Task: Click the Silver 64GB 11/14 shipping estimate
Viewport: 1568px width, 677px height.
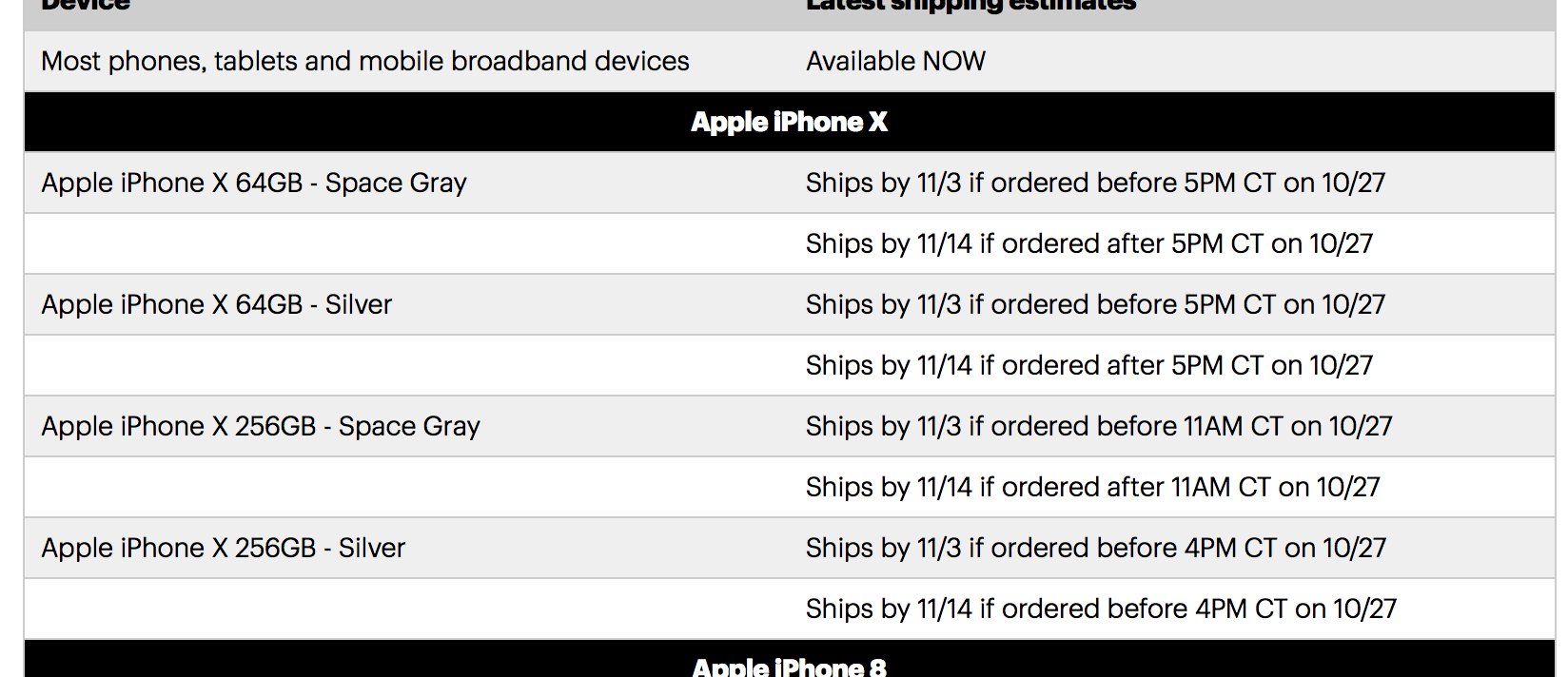Action: point(1089,365)
